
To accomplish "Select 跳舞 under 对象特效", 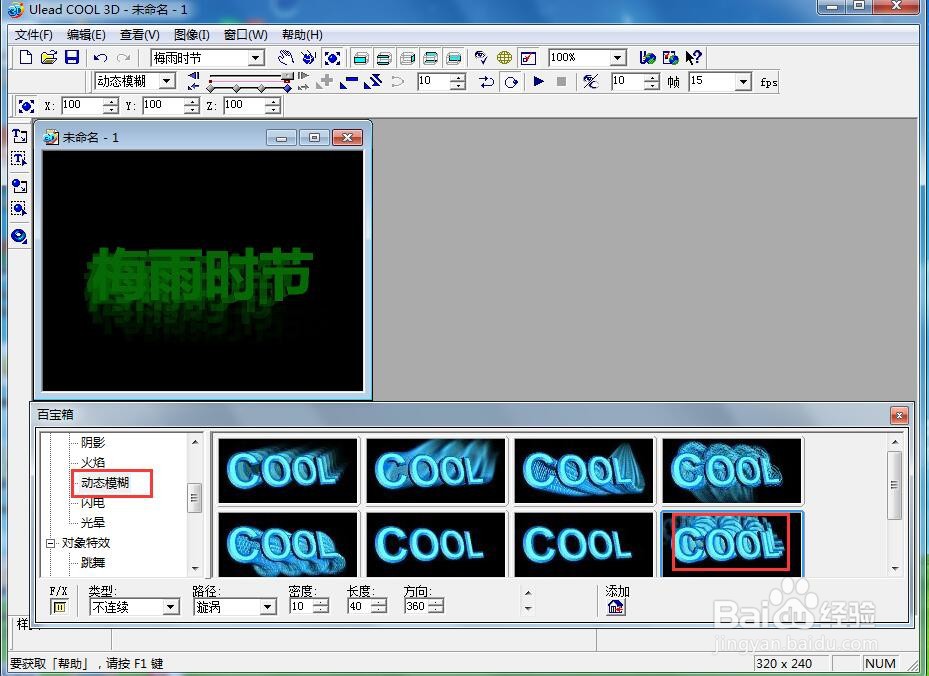I will [93, 563].
